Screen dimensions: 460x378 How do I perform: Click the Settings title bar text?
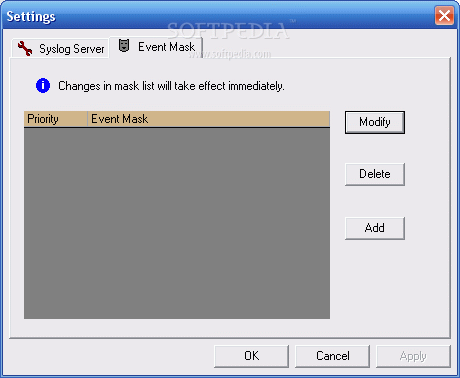31,17
